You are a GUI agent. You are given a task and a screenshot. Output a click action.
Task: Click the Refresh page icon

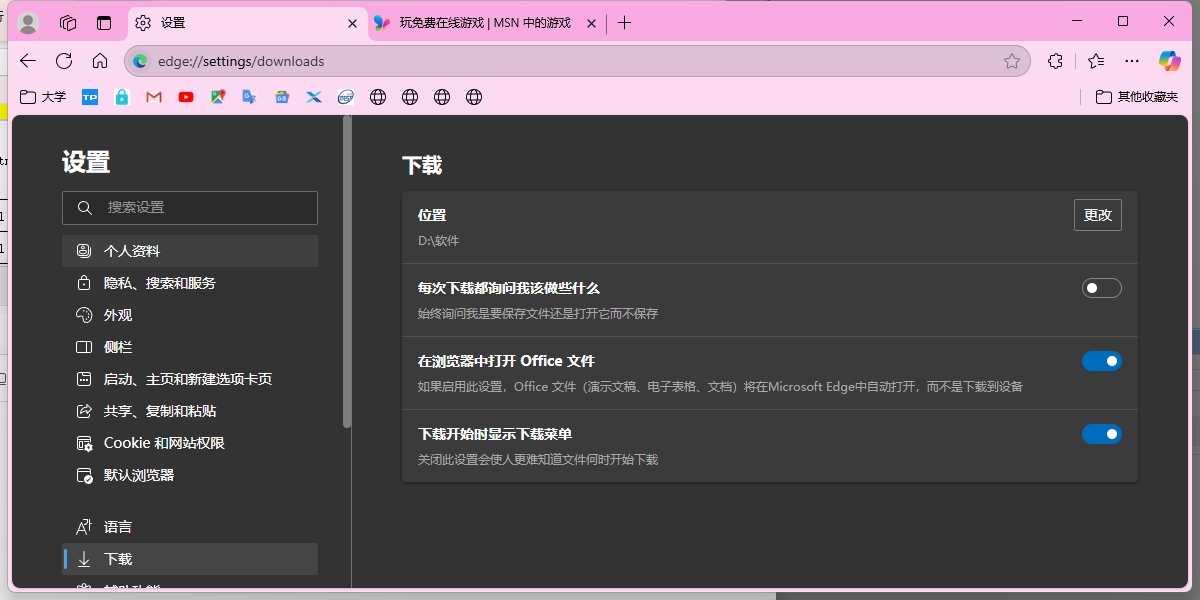[64, 61]
